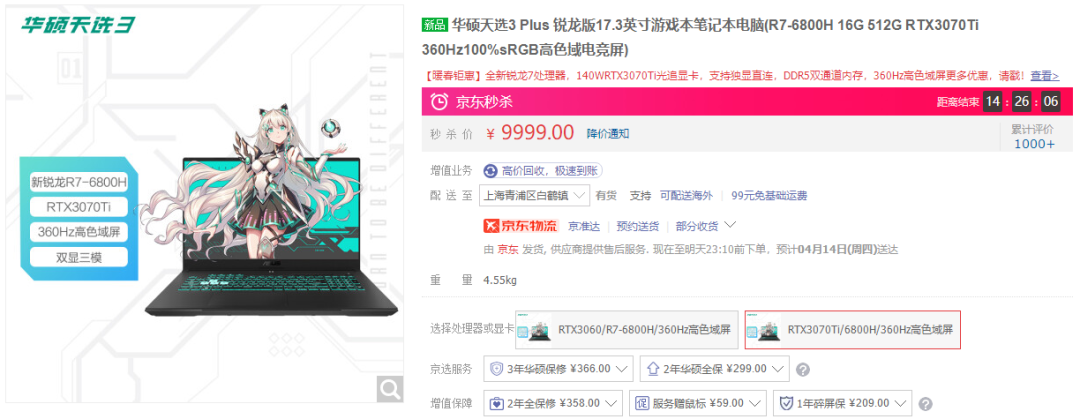Click the high-price recycle service icon
Image resolution: width=1080 pixels, height=419 pixels.
point(490,170)
